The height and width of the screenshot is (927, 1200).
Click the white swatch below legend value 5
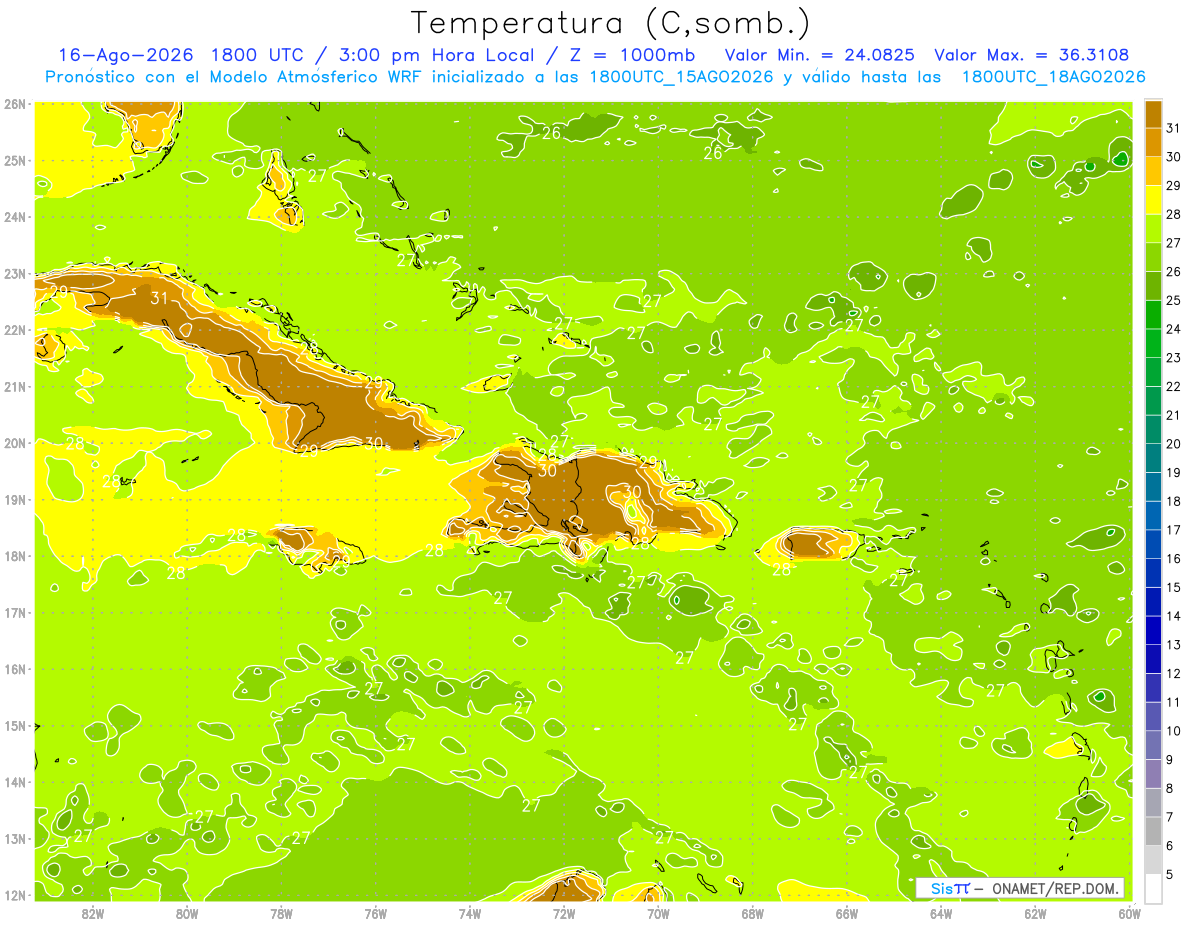coord(1153,888)
